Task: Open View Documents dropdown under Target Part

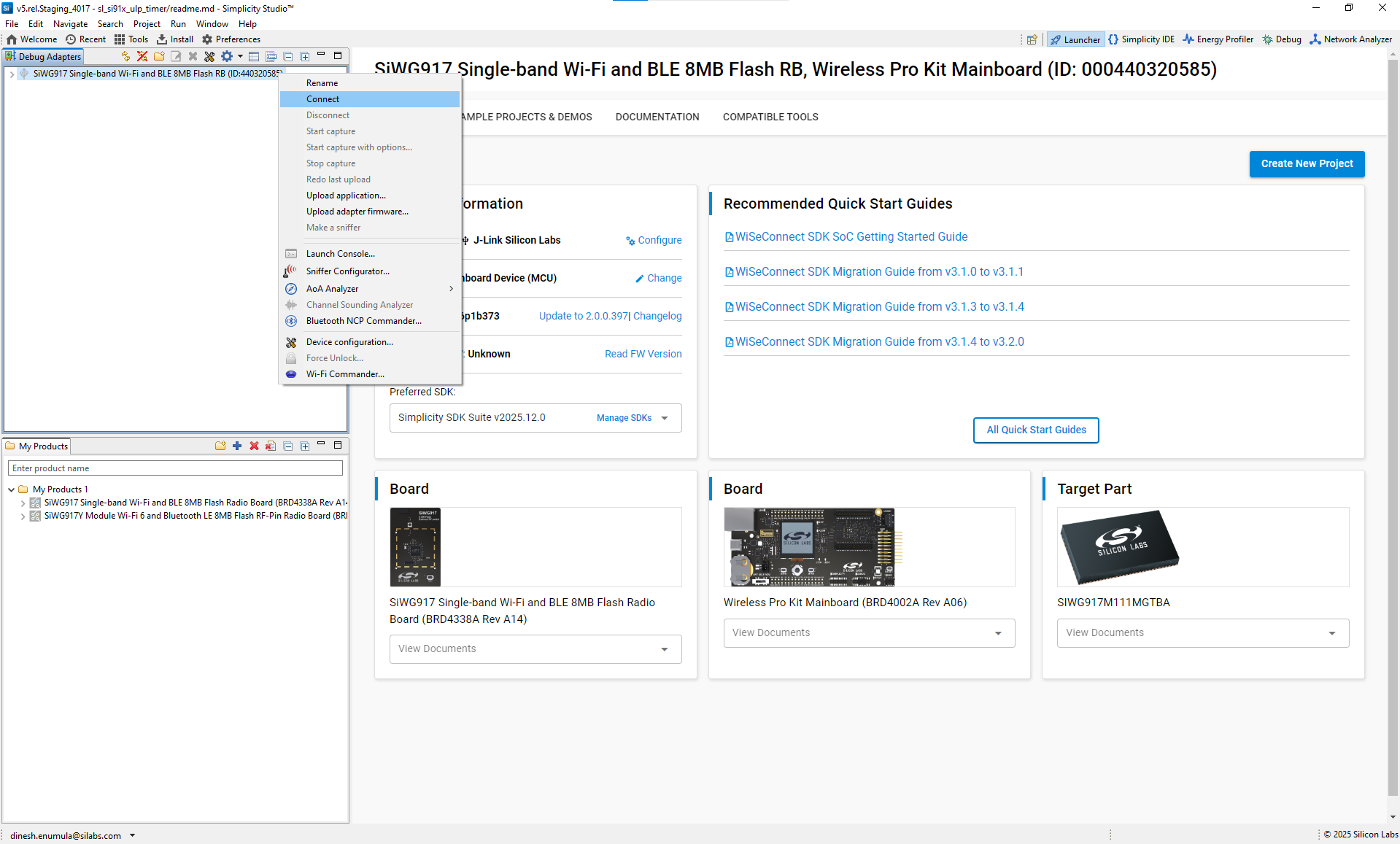Action: click(x=1202, y=633)
